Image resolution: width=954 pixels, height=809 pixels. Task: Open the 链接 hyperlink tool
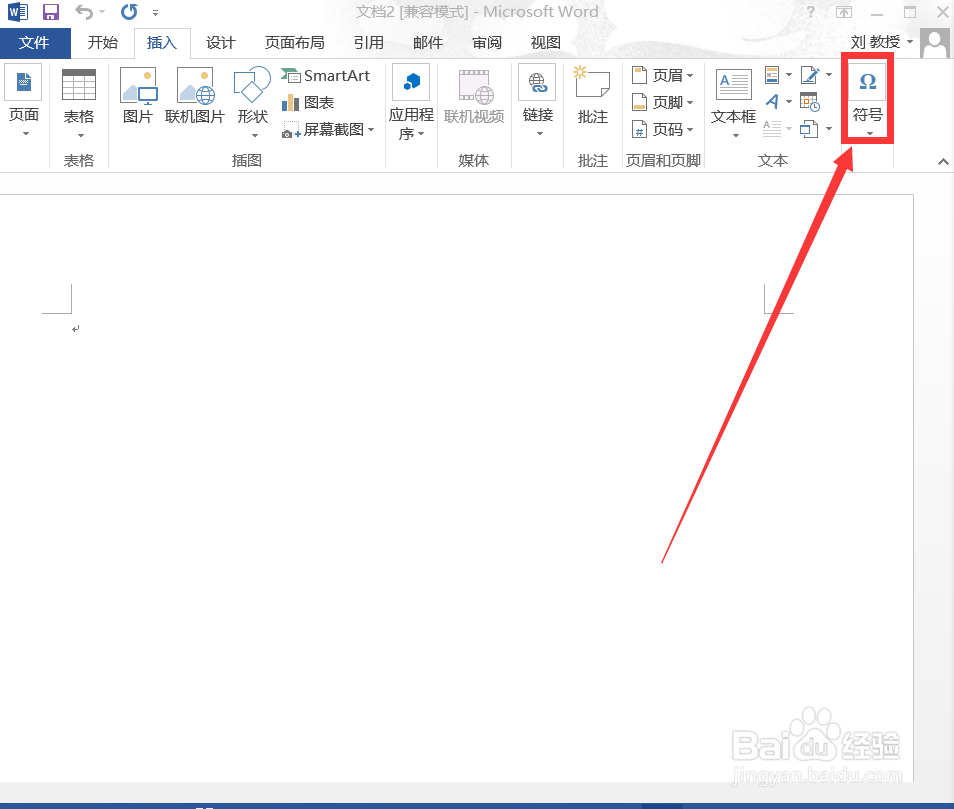[537, 95]
